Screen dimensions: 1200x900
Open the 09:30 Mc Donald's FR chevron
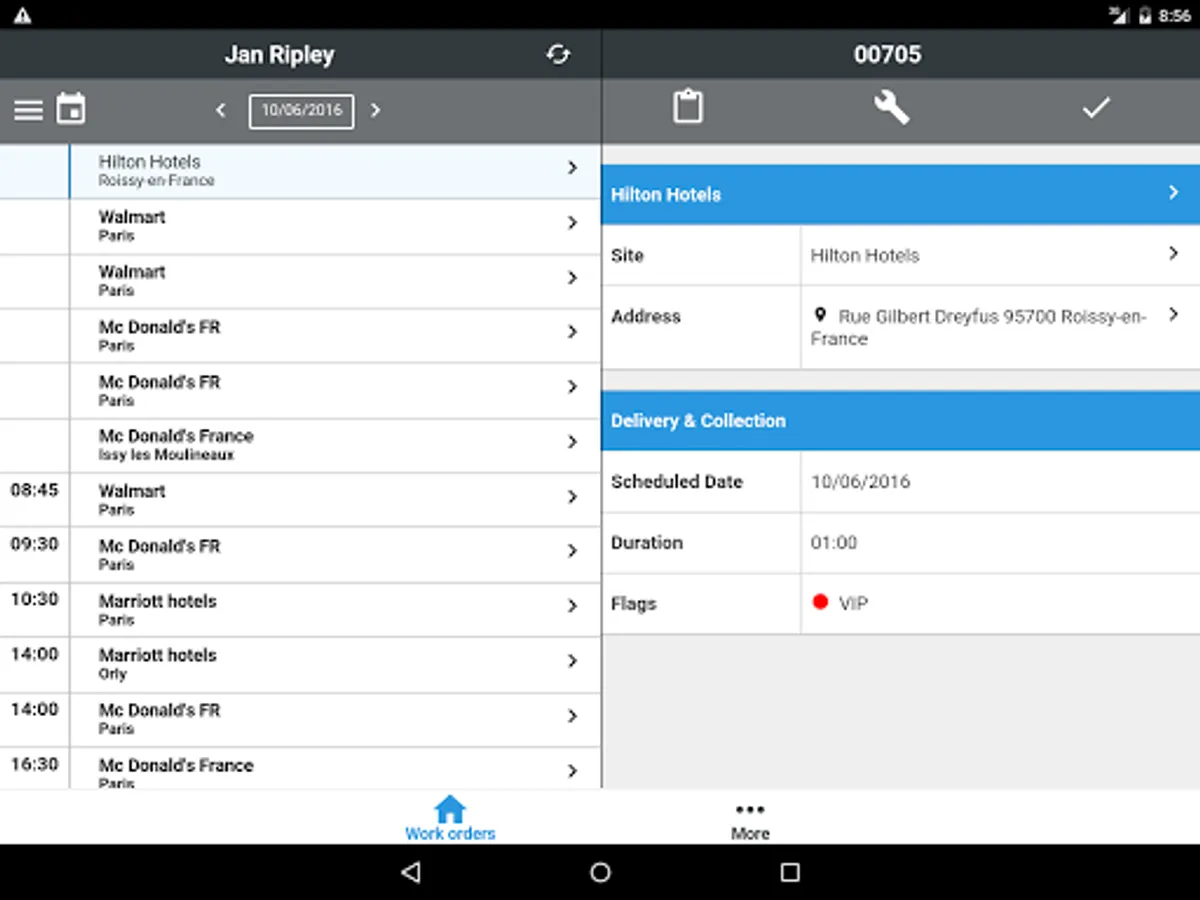click(x=573, y=551)
